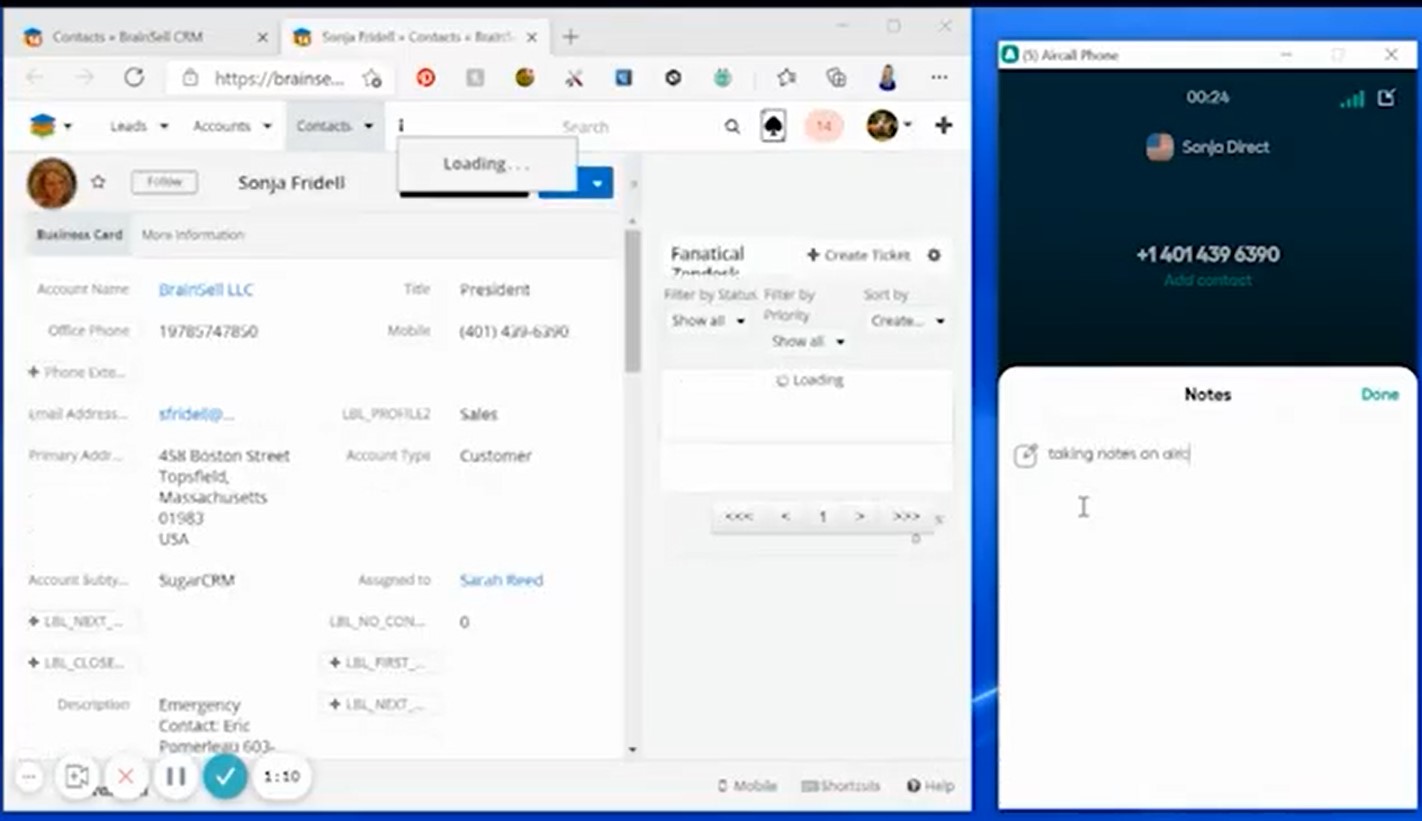Finish recording with the blue checkmark
1422x821 pixels.
click(225, 776)
